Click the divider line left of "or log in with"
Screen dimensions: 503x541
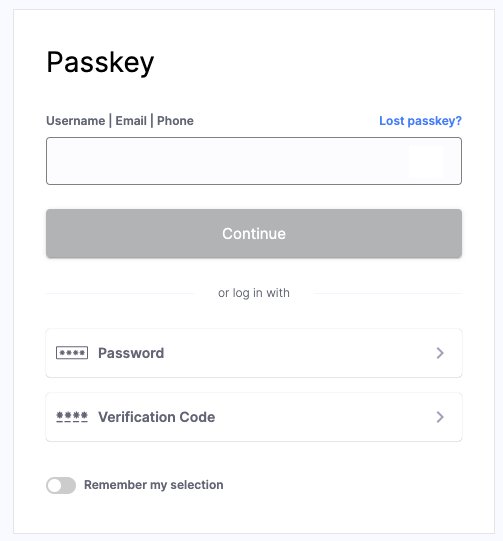pyautogui.click(x=120, y=294)
